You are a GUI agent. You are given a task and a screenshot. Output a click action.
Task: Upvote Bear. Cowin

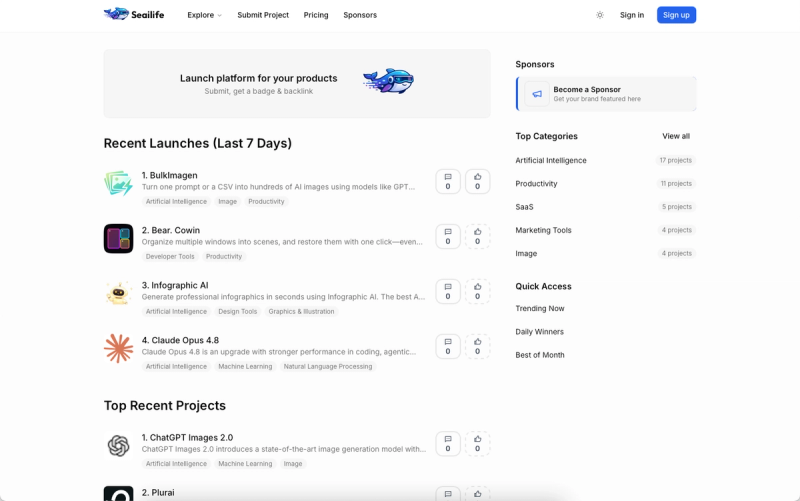[x=478, y=237]
